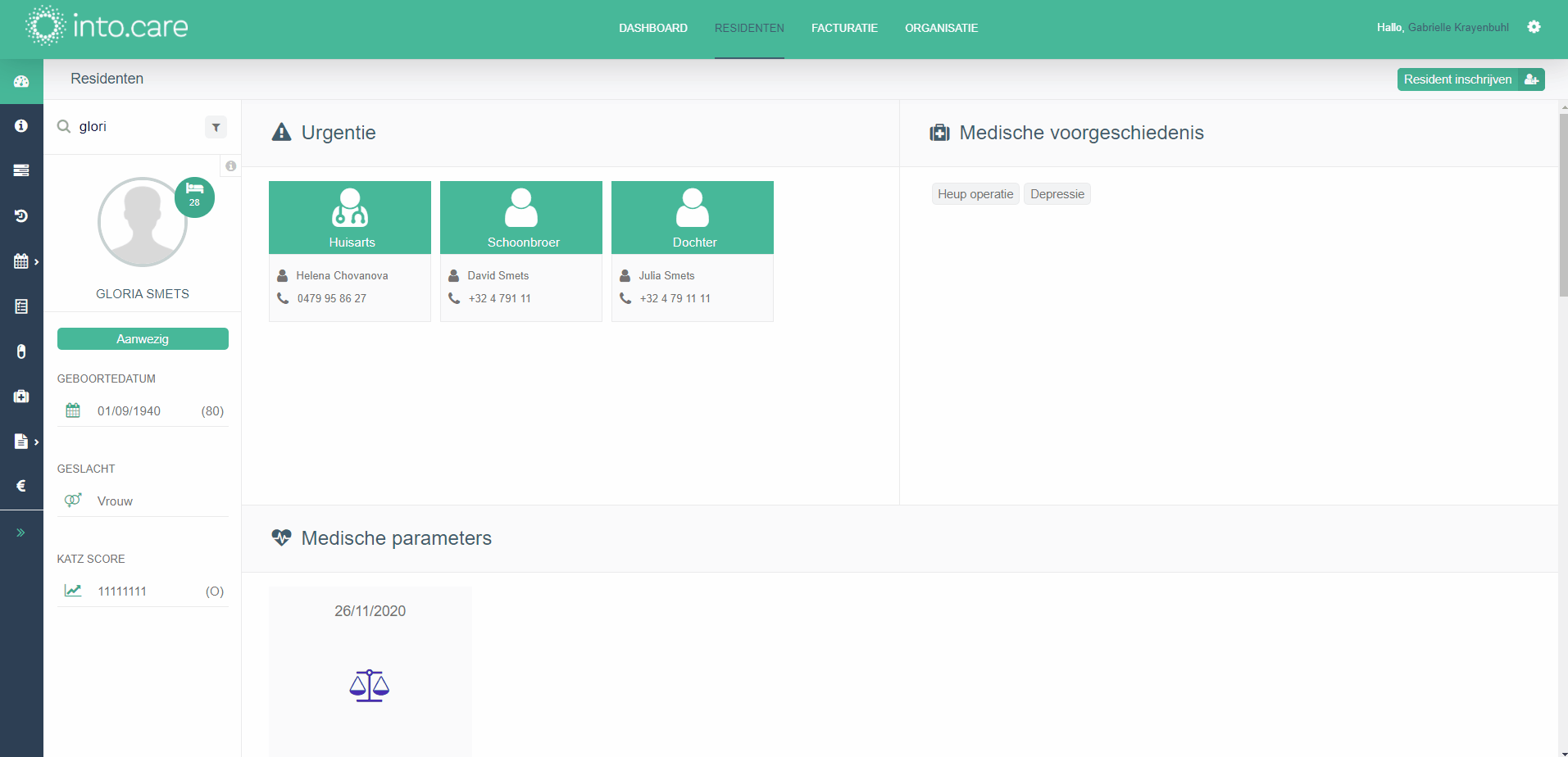Click the Aanwezig status button
This screenshot has width=1568, height=757.
point(143,339)
